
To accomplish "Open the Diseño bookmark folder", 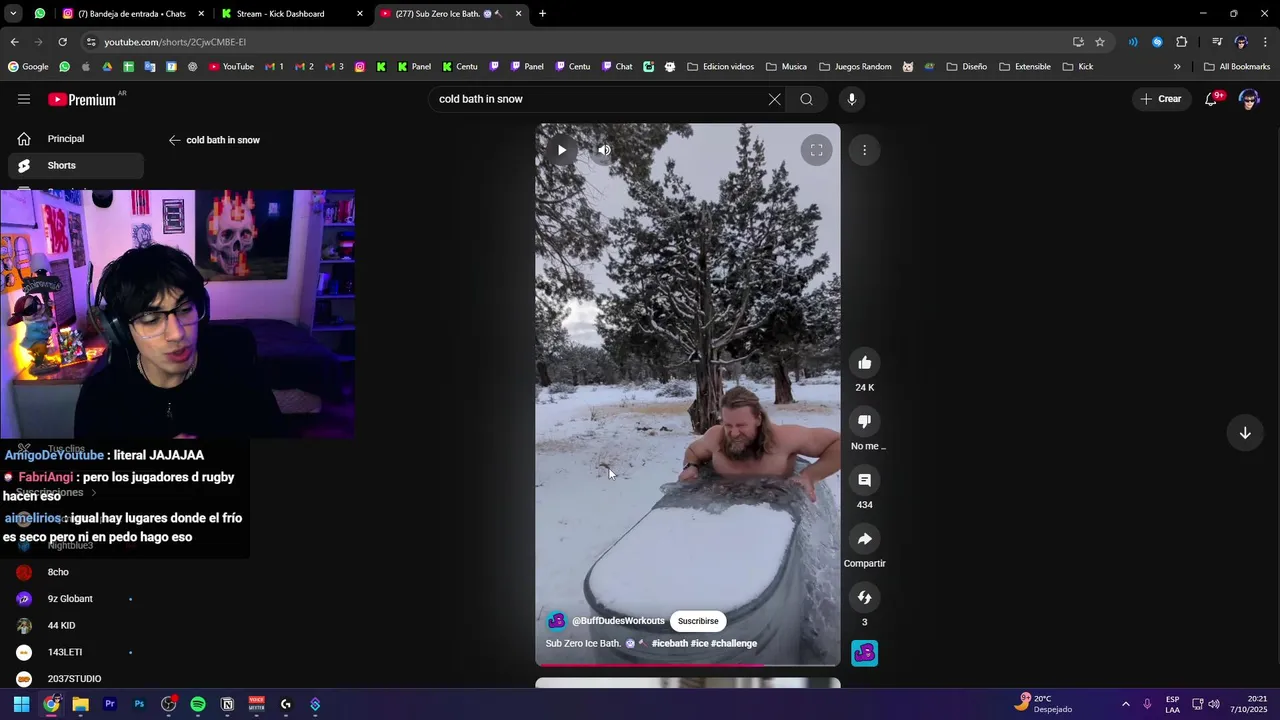I will 967,67.
